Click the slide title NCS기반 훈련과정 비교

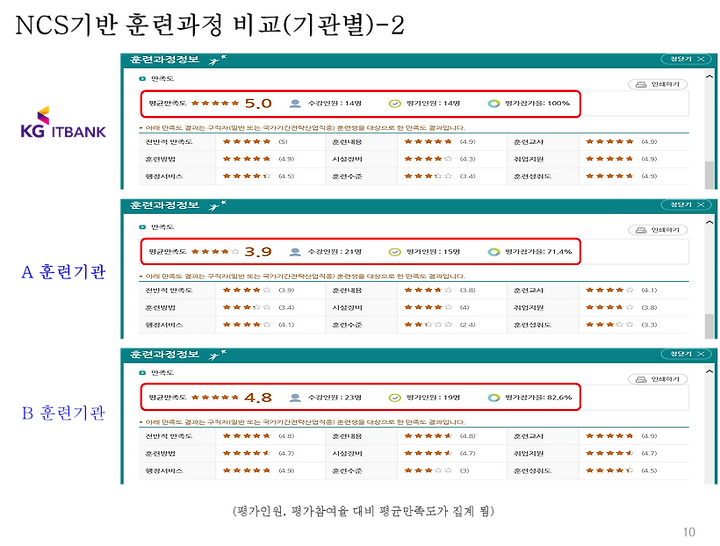click(x=210, y=25)
